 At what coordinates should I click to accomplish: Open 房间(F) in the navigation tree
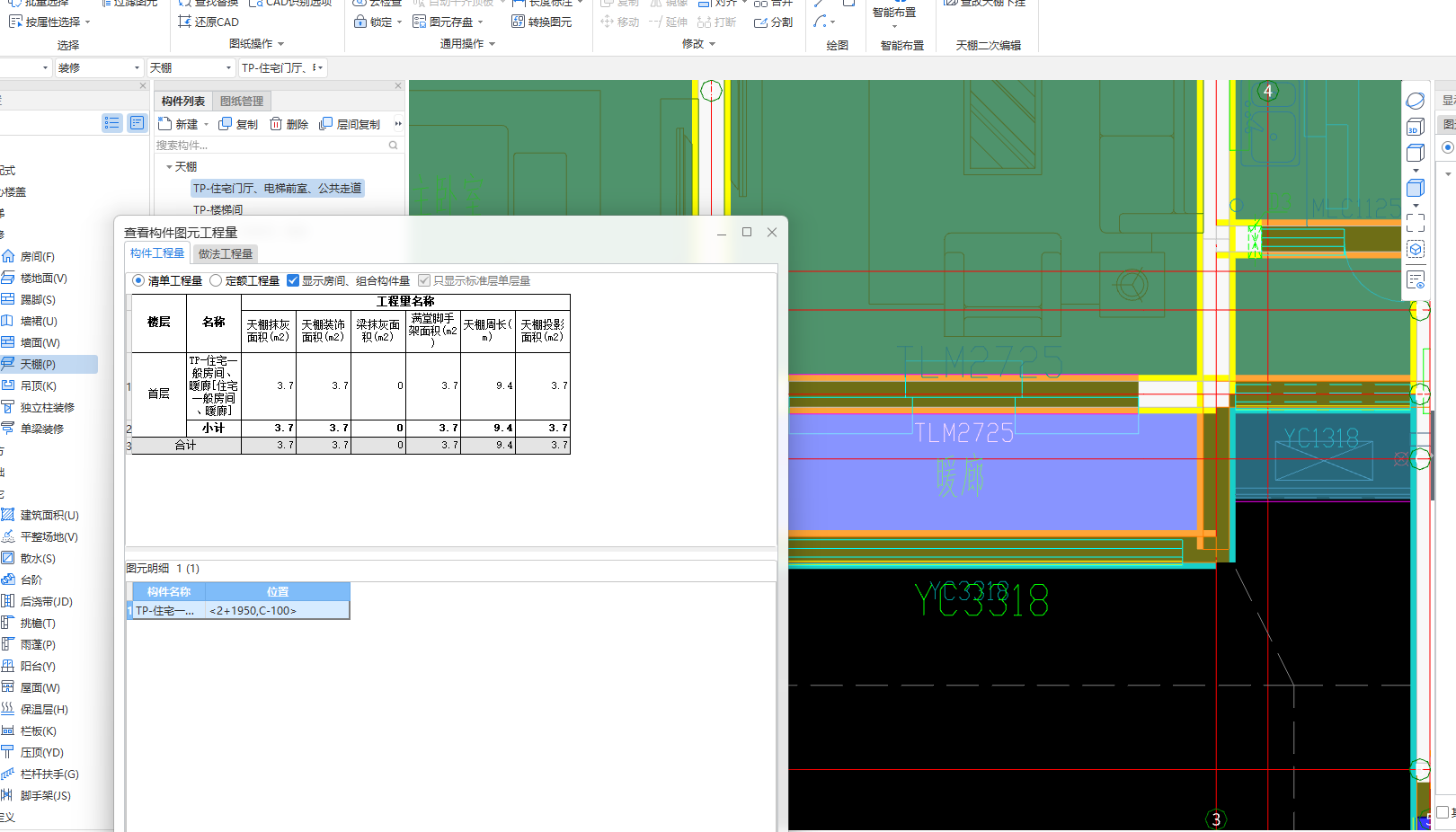tap(38, 257)
